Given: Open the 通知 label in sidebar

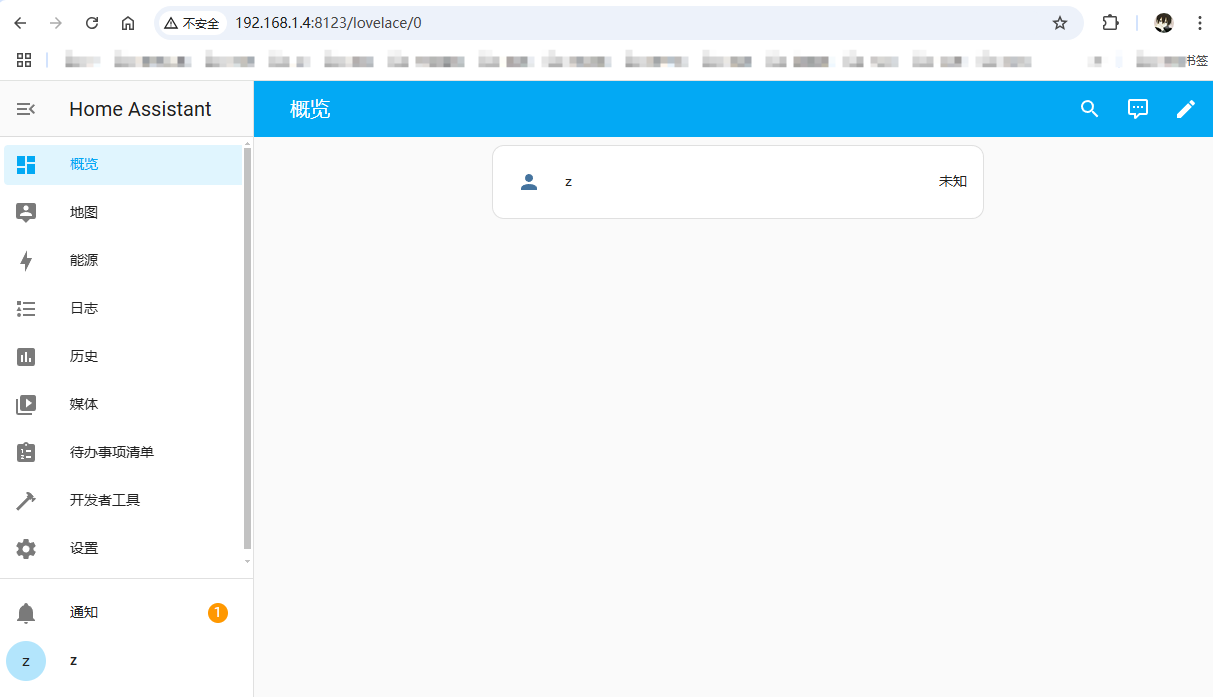Looking at the screenshot, I should (84, 612).
